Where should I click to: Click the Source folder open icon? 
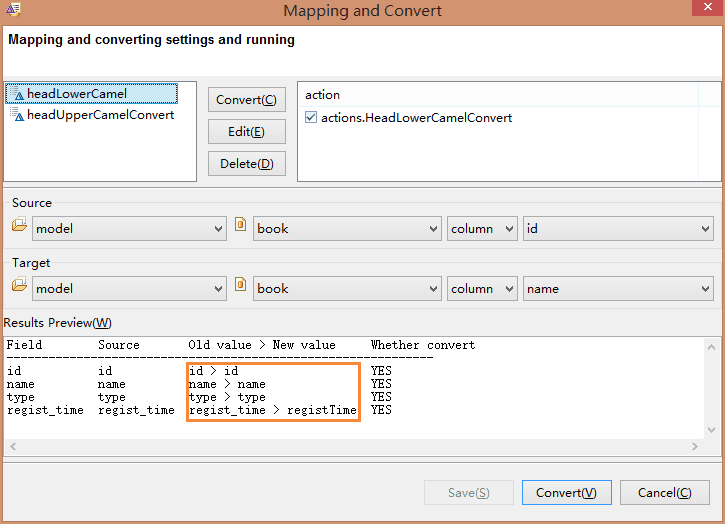coord(19,224)
